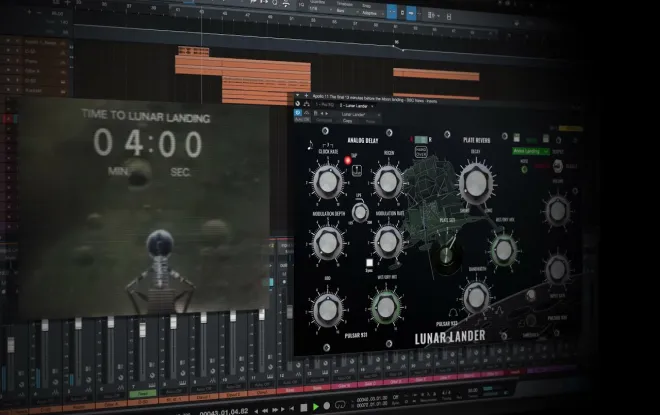Switch to the 1 - Pro EQ tab
This screenshot has height=415, width=660.
pyautogui.click(x=325, y=105)
